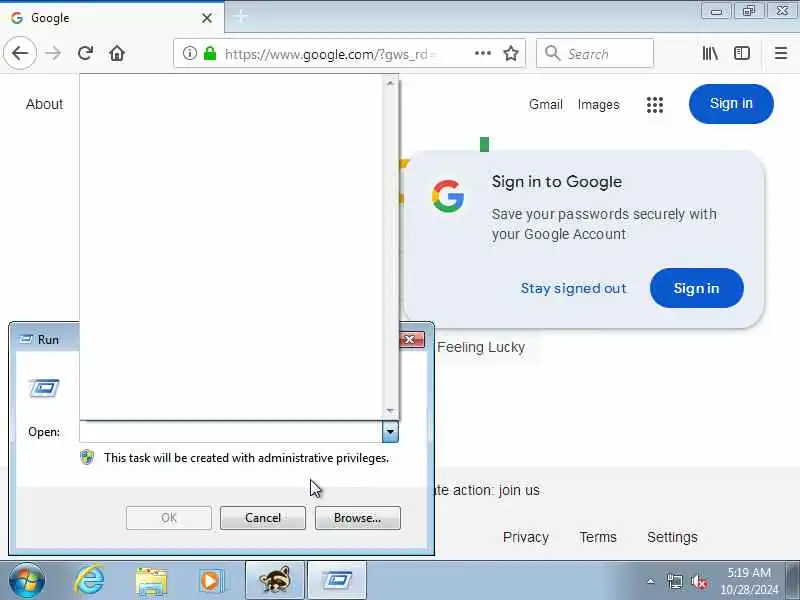
Task: Click the climate action join us link
Action: tap(487, 490)
